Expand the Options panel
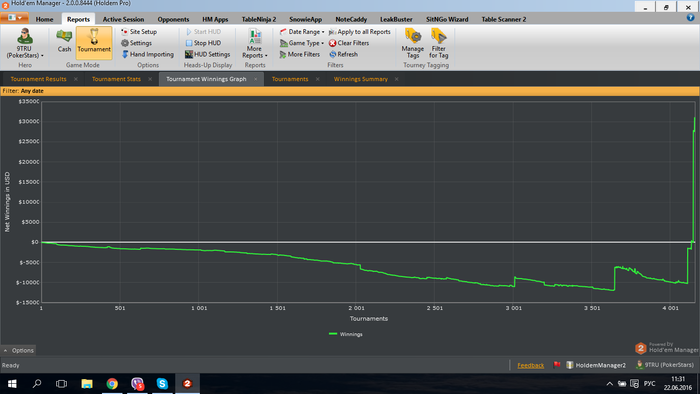Image resolution: width=700 pixels, height=394 pixels. pyautogui.click(x=18, y=350)
